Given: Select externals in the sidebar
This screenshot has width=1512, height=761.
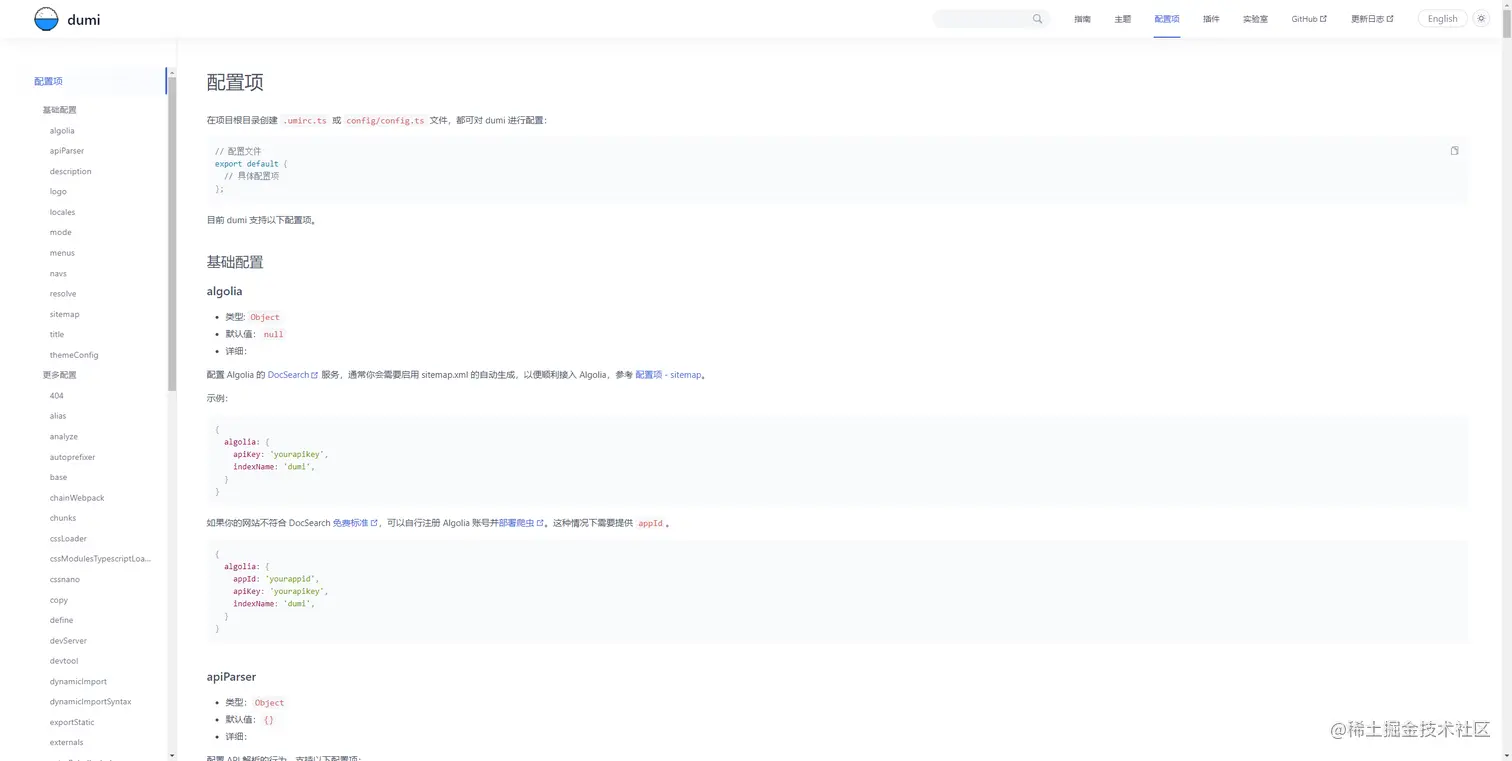Looking at the screenshot, I should pos(67,743).
